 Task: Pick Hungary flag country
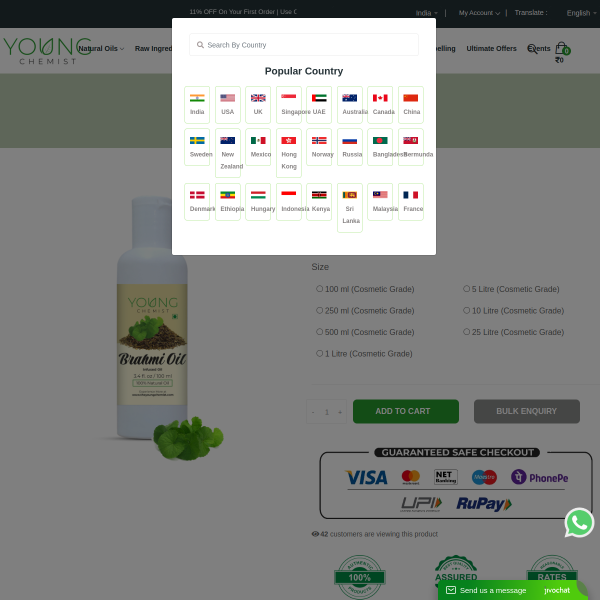pyautogui.click(x=258, y=202)
